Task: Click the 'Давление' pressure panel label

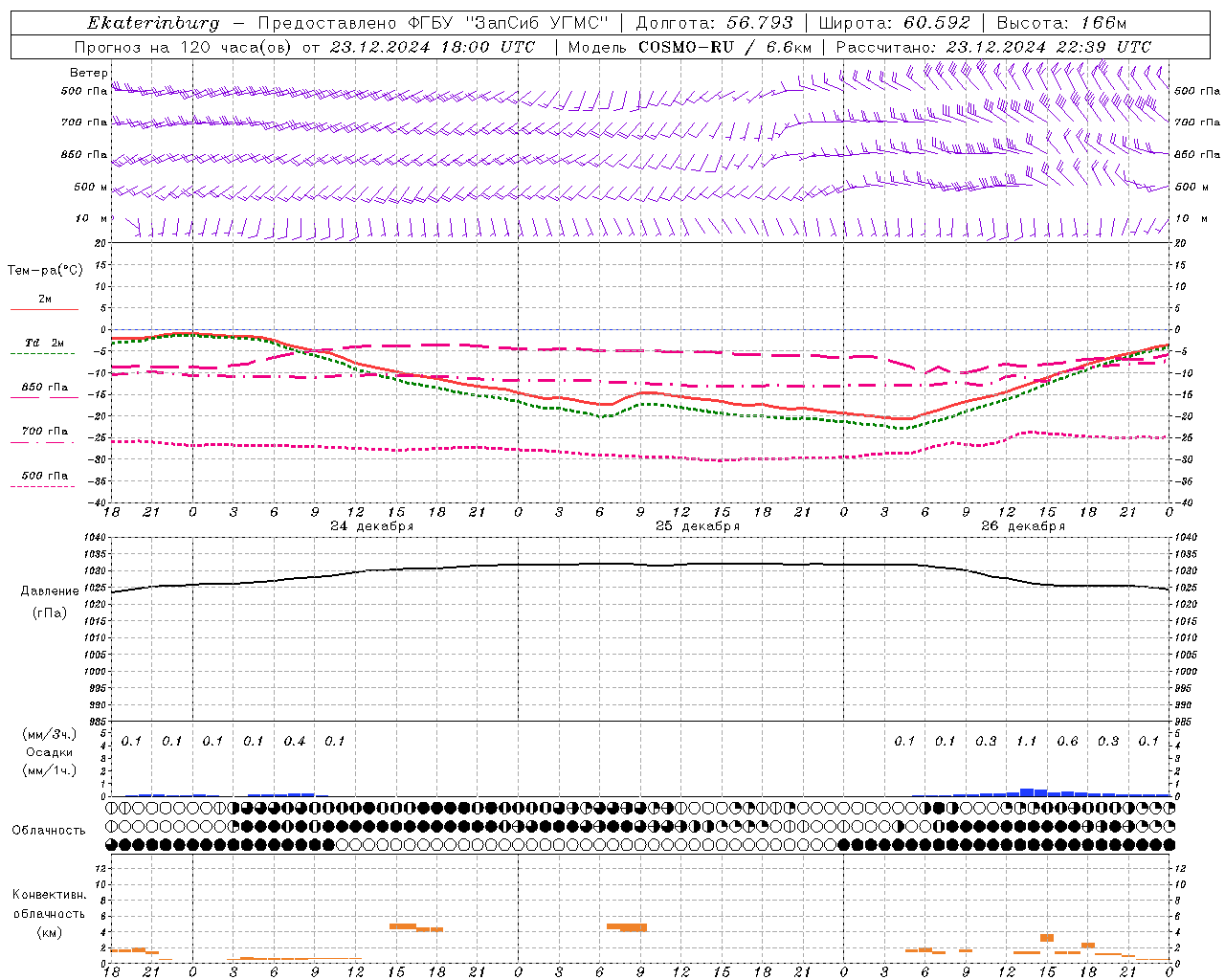Action: point(50,591)
